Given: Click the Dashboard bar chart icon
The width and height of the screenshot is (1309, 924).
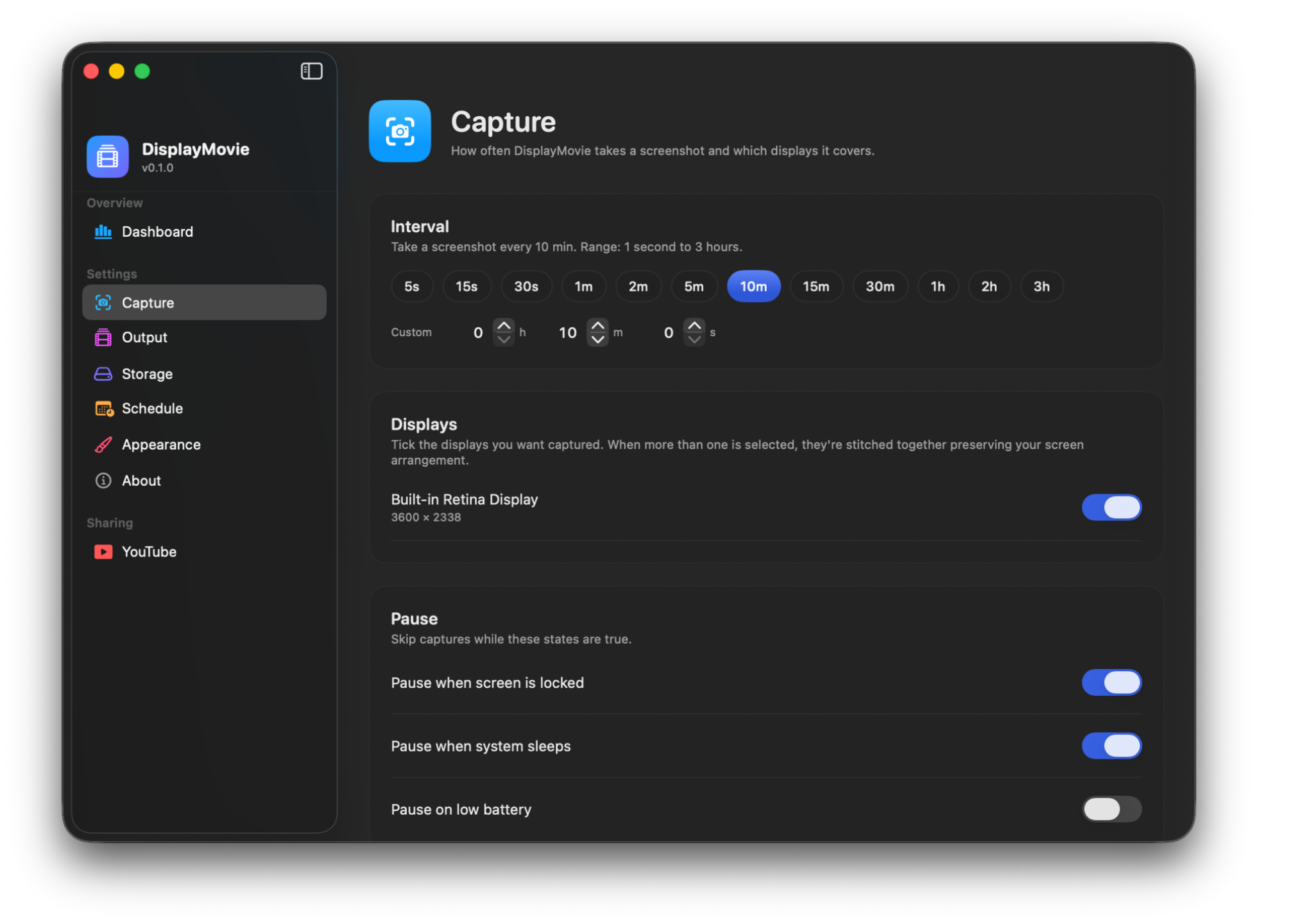Looking at the screenshot, I should click(103, 232).
